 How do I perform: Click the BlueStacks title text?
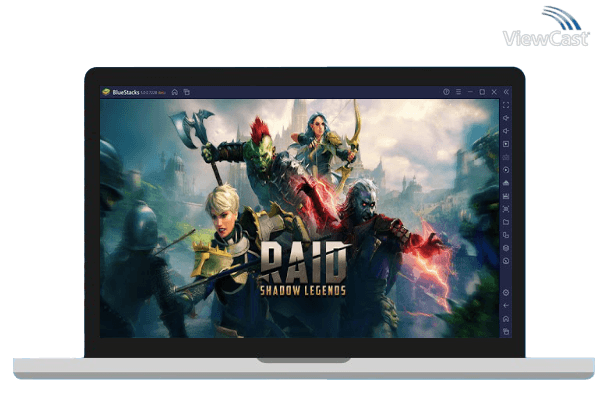(x=126, y=92)
